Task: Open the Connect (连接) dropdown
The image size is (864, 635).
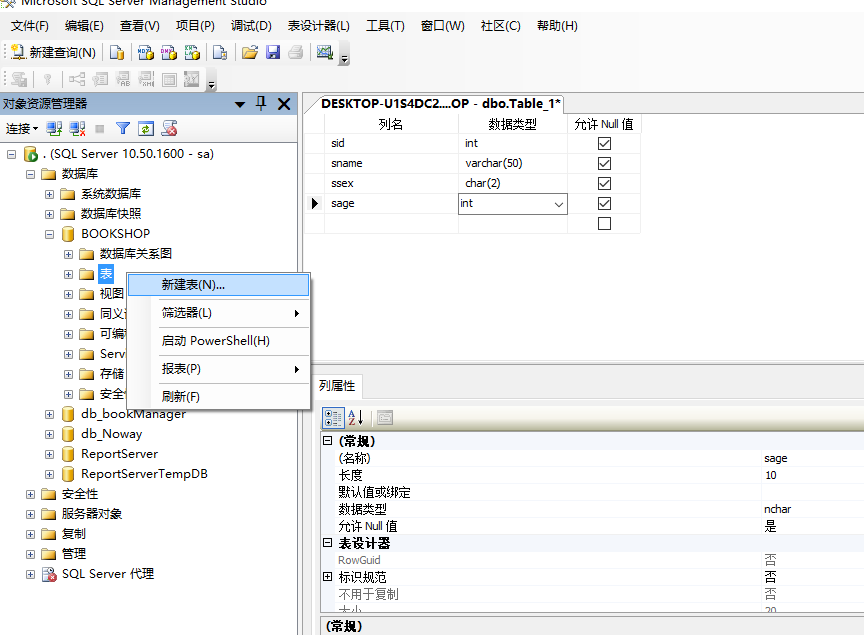Action: [x=22, y=129]
